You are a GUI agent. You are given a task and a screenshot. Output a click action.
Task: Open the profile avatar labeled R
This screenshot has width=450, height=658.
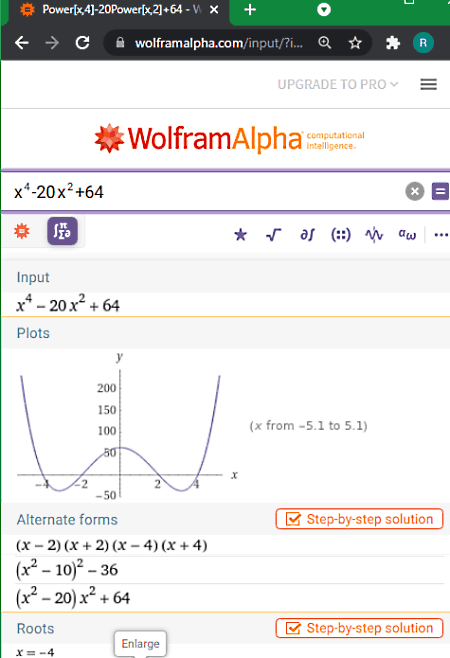point(423,43)
